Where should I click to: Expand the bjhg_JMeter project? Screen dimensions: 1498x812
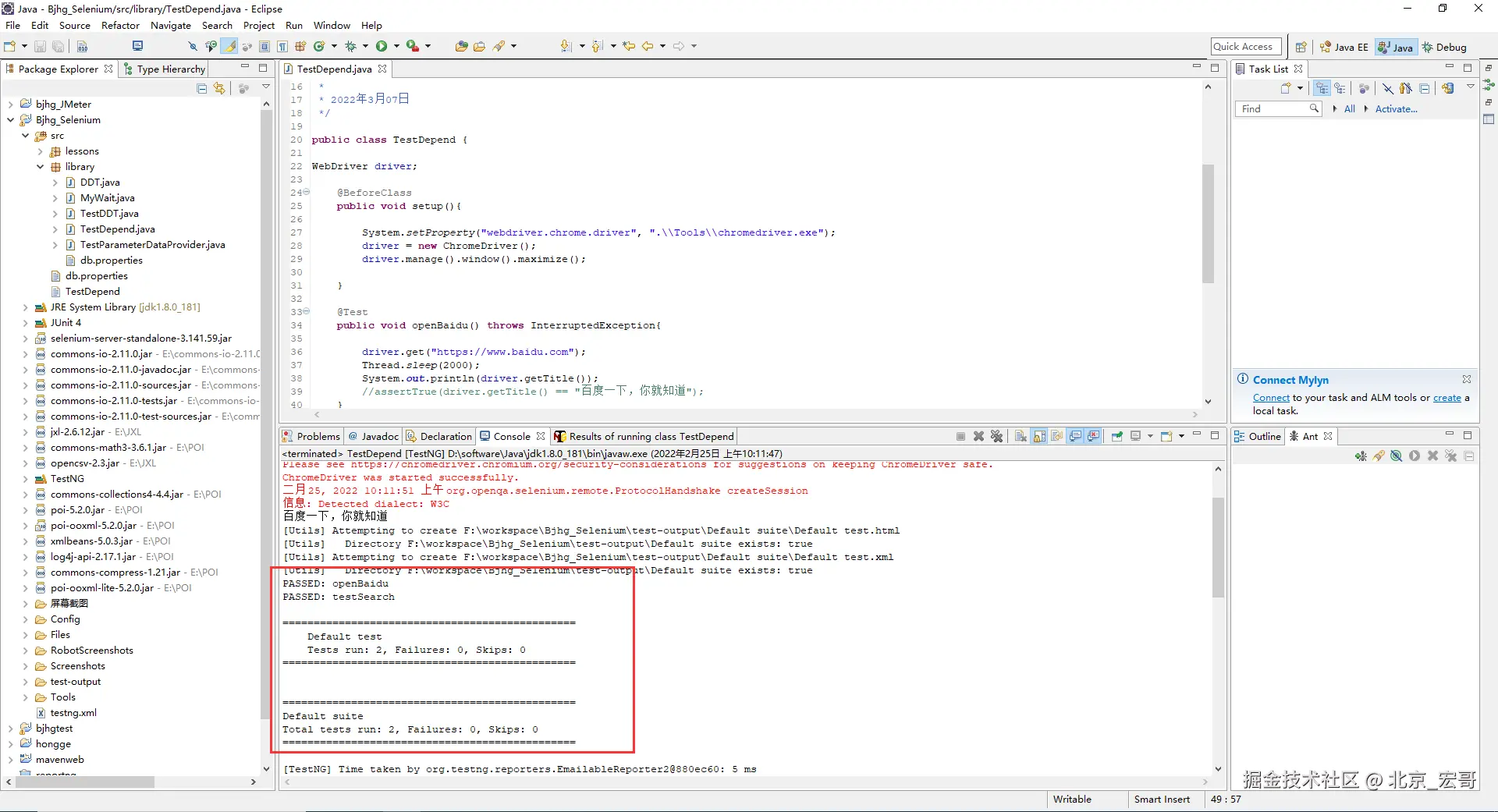10,104
